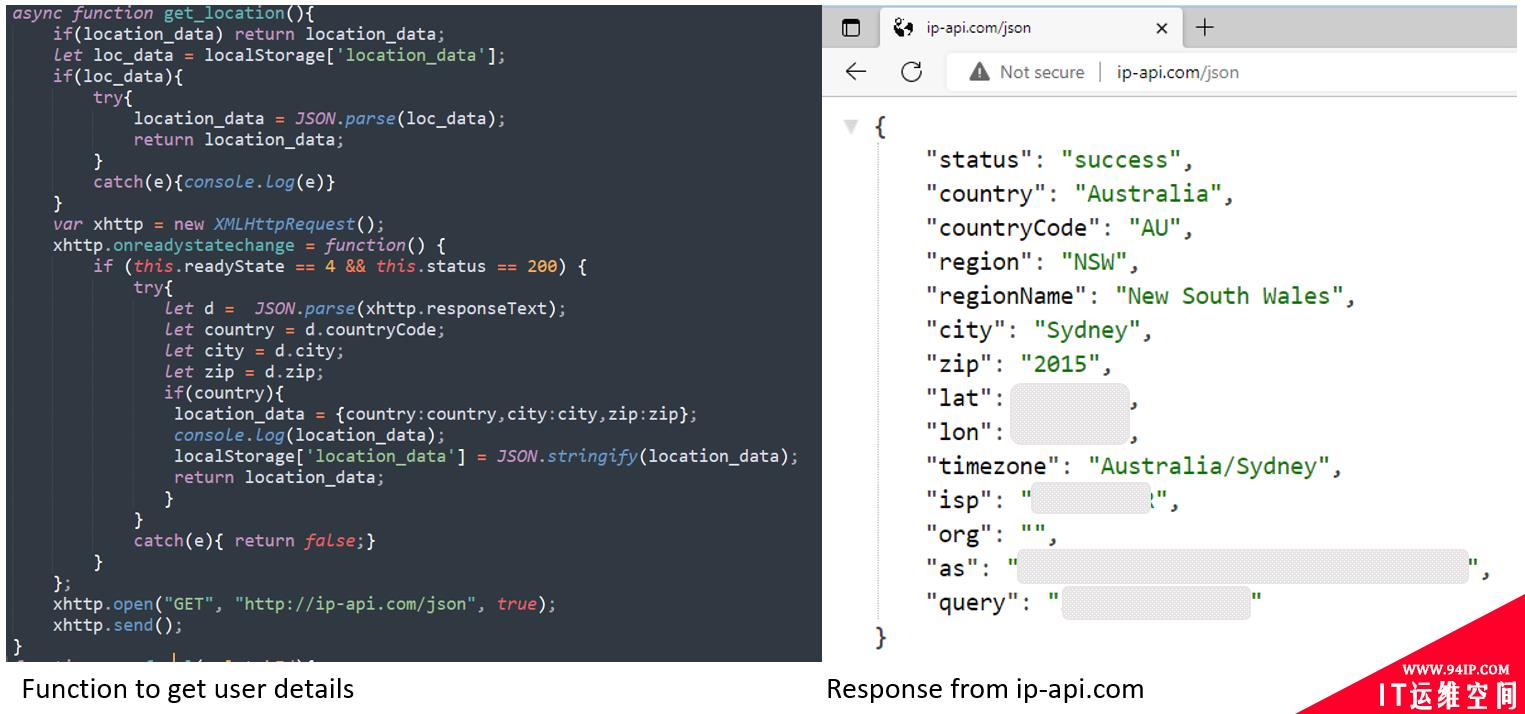Click the "let zip = d.zip;" line

point(244,372)
